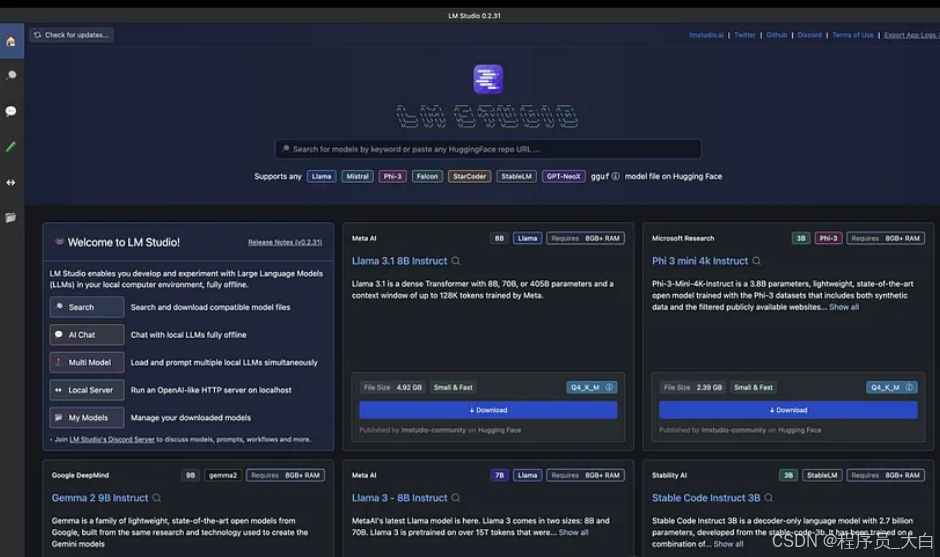Click the StableLM badge on Stable Code card
Screen dimensions: 940x557
822,475
